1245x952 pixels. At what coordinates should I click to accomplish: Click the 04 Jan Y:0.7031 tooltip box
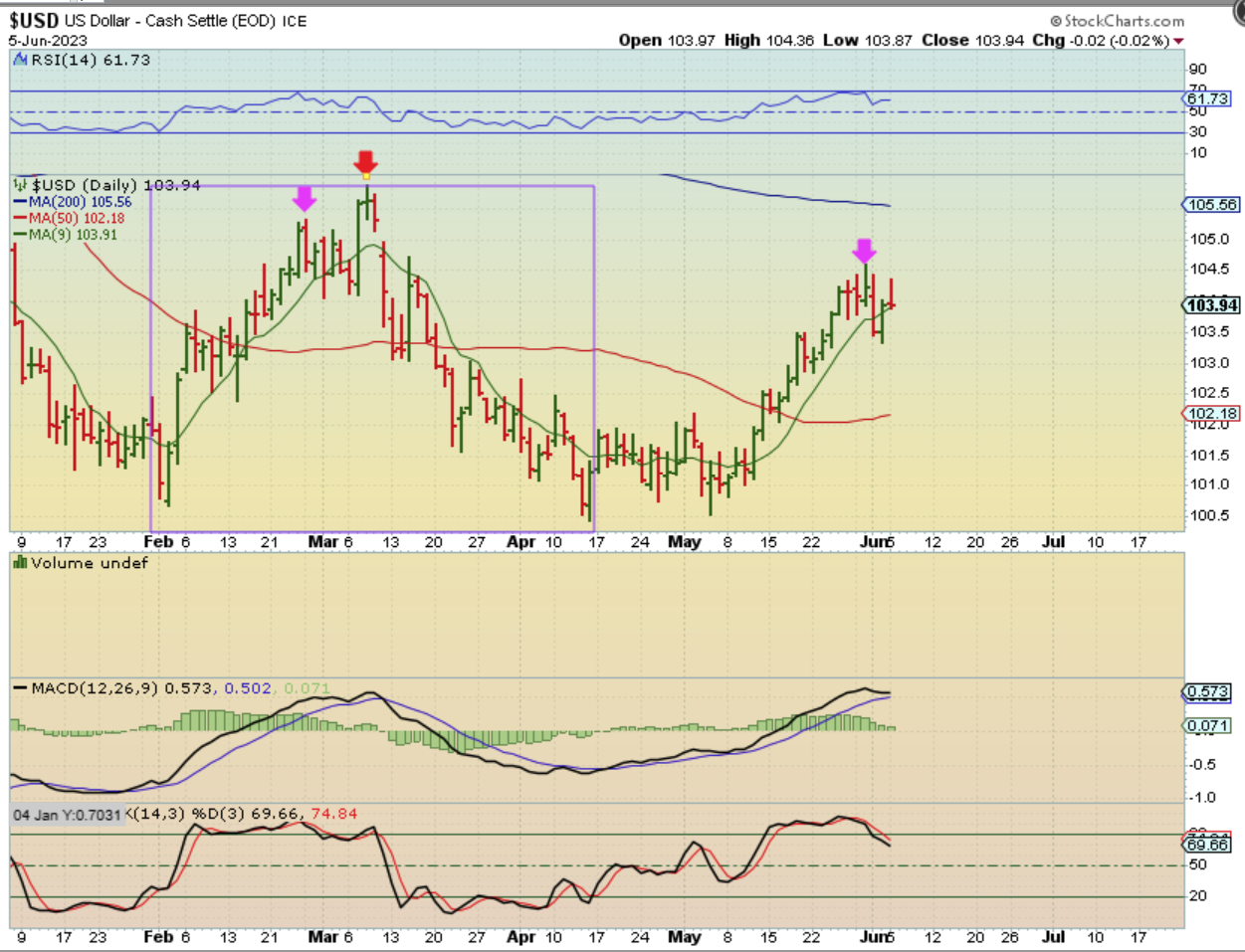(x=67, y=815)
